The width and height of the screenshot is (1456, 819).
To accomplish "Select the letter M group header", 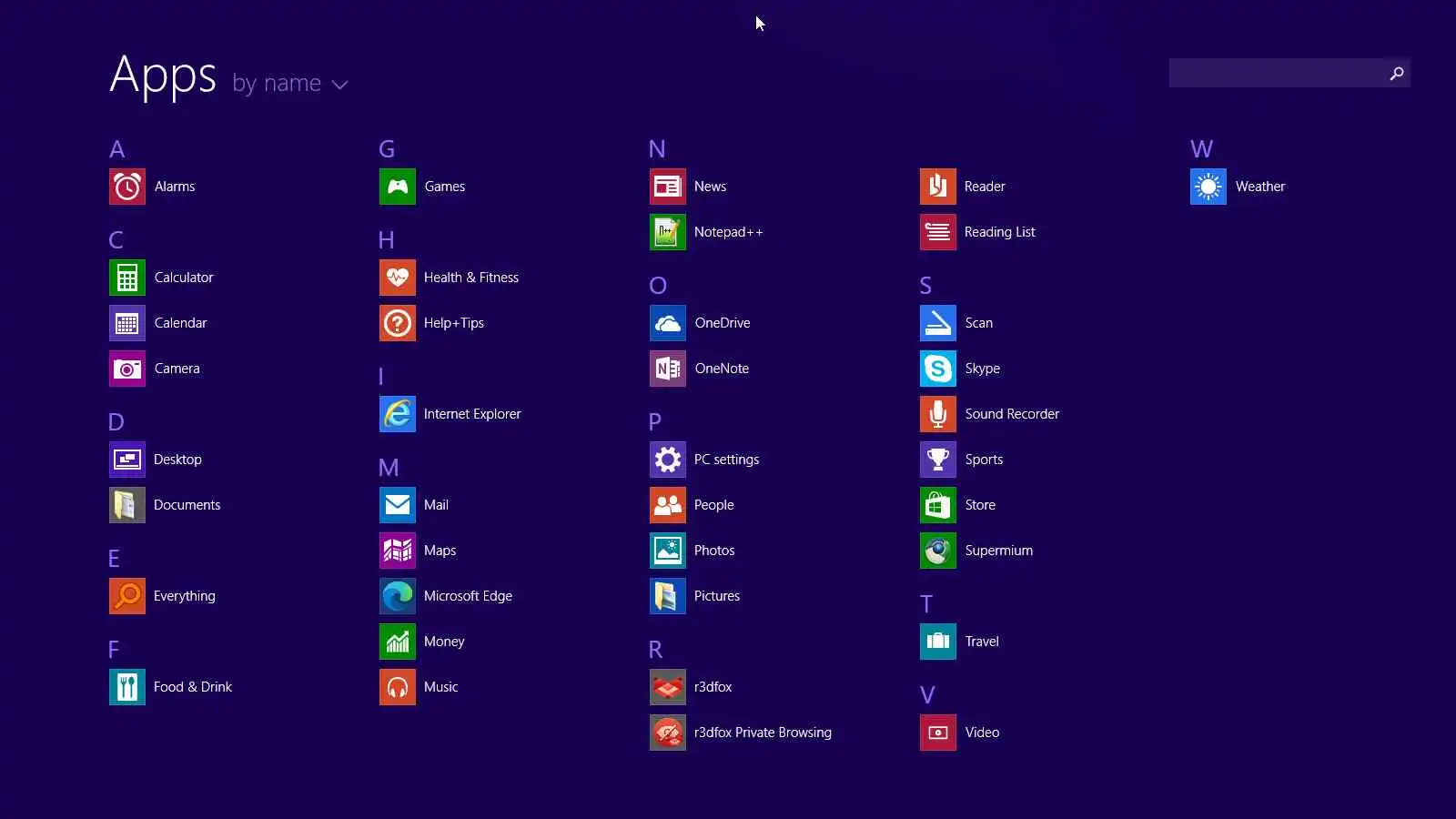I will point(389,468).
